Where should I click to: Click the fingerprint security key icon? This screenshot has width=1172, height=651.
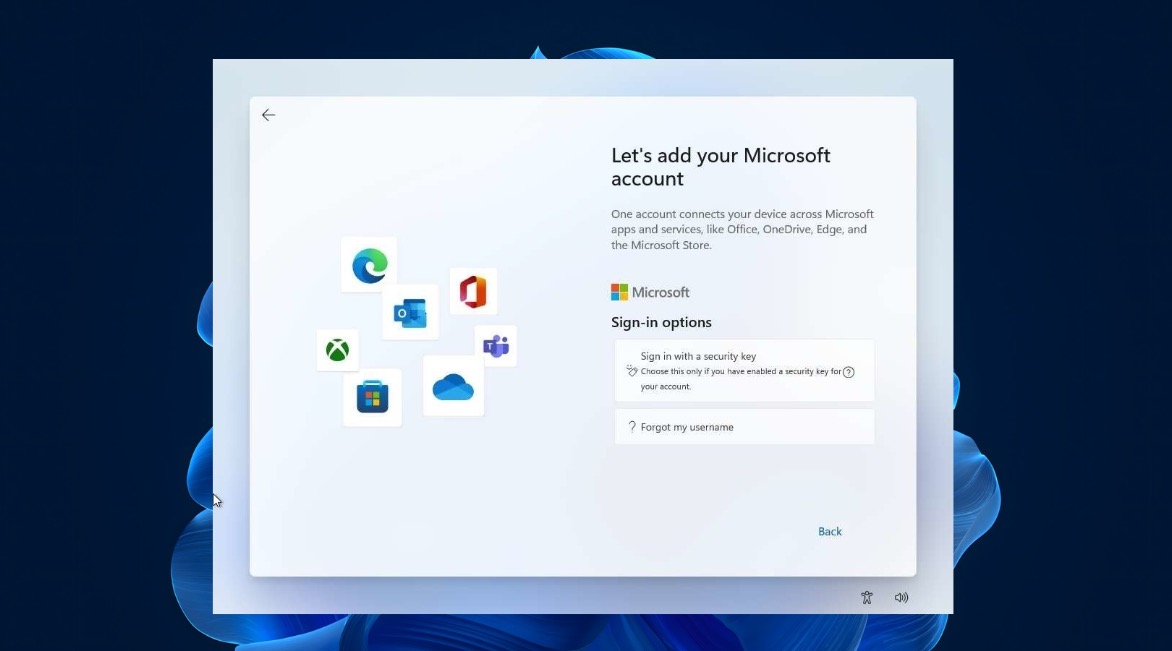[631, 371]
